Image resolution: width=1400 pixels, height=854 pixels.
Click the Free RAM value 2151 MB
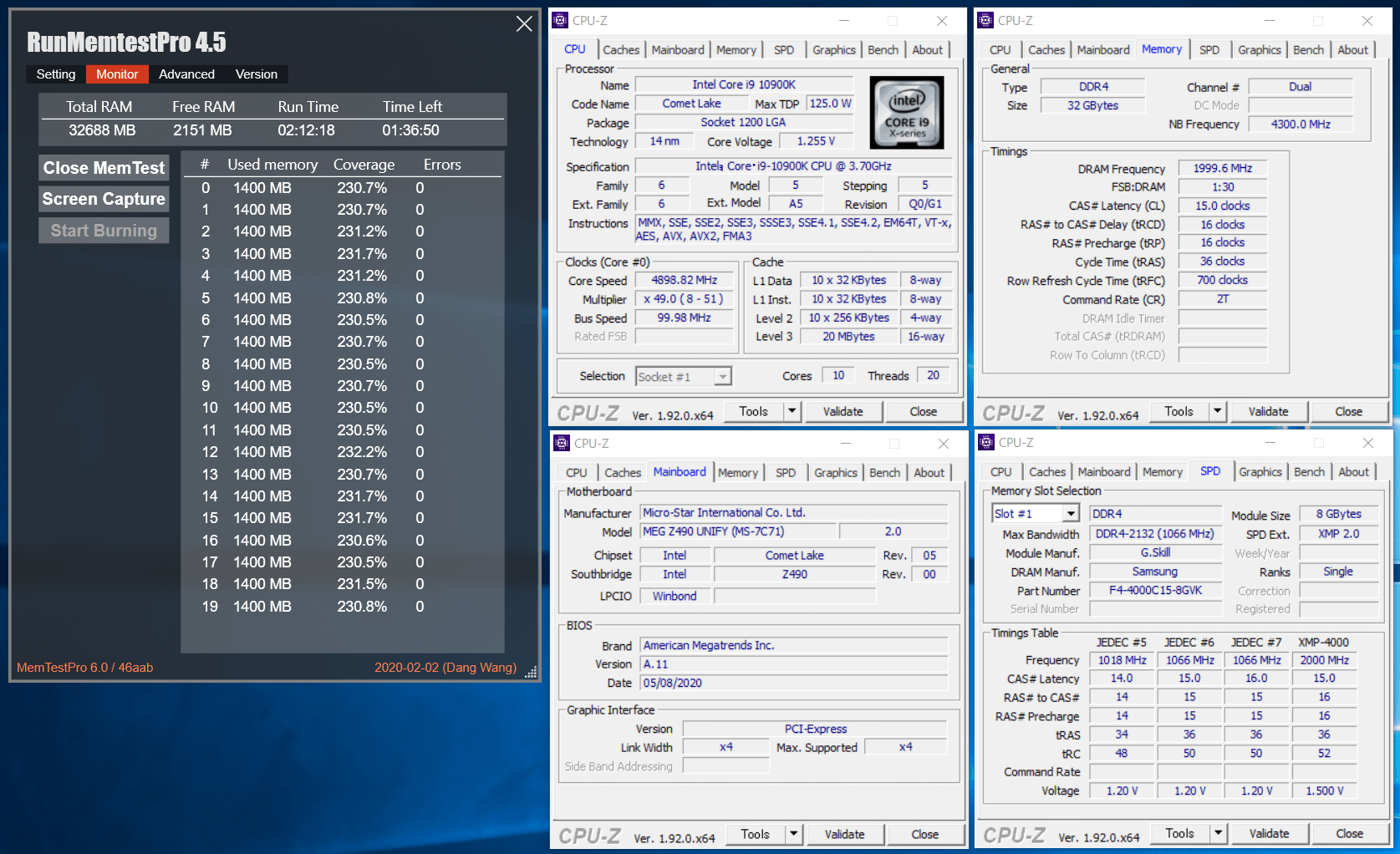(x=202, y=130)
